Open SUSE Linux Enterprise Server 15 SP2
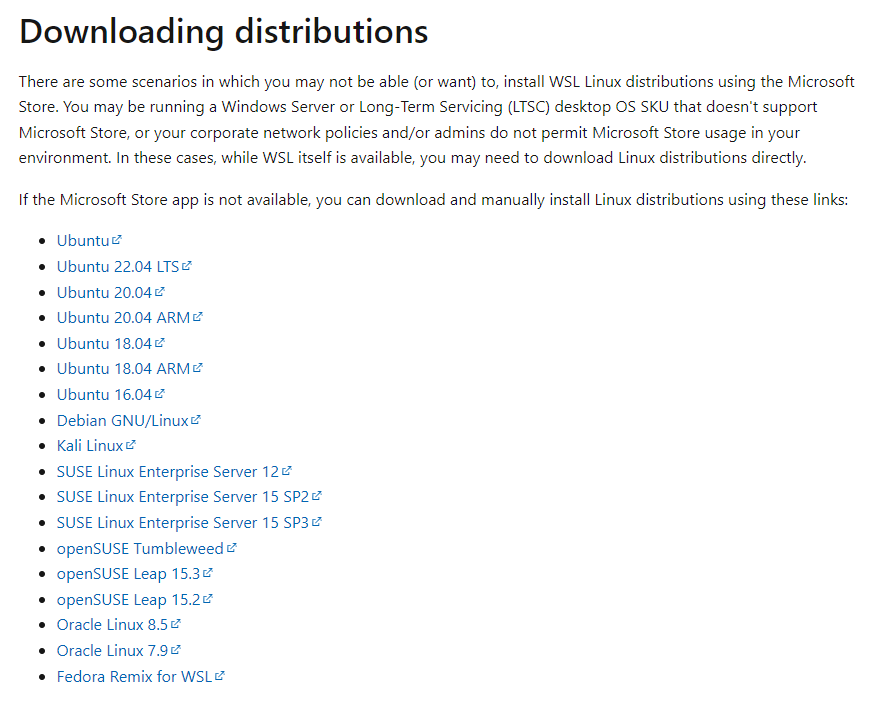 tap(189, 497)
